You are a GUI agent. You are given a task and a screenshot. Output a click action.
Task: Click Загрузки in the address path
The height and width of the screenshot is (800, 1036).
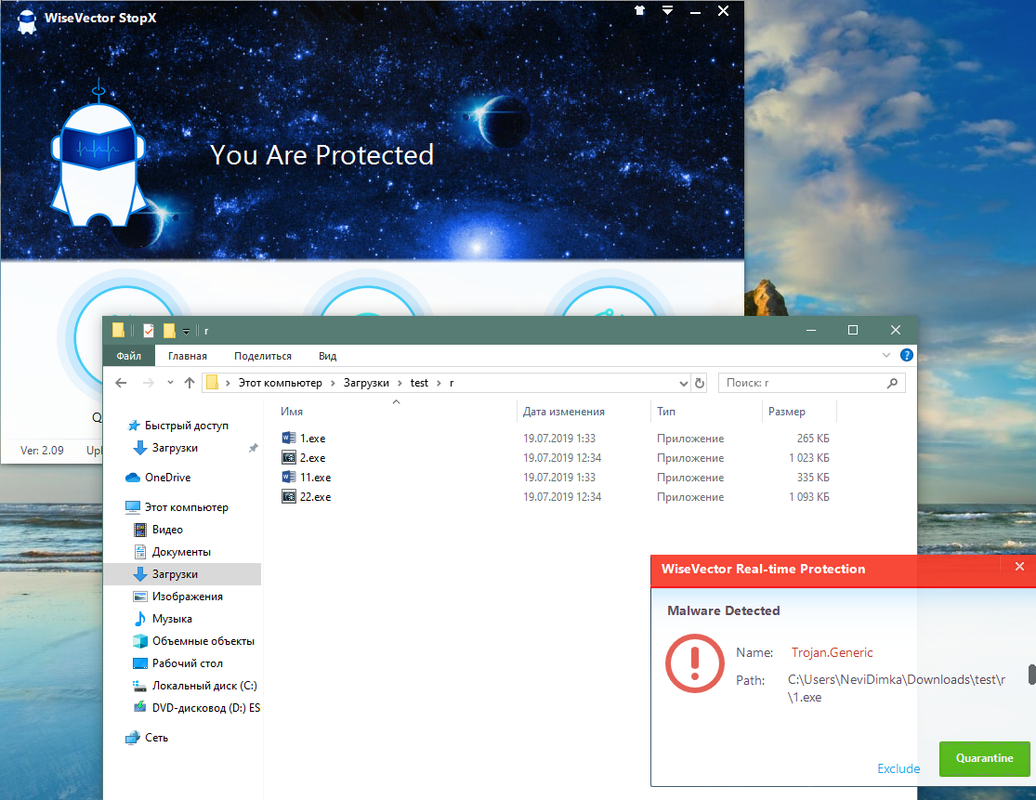click(366, 382)
